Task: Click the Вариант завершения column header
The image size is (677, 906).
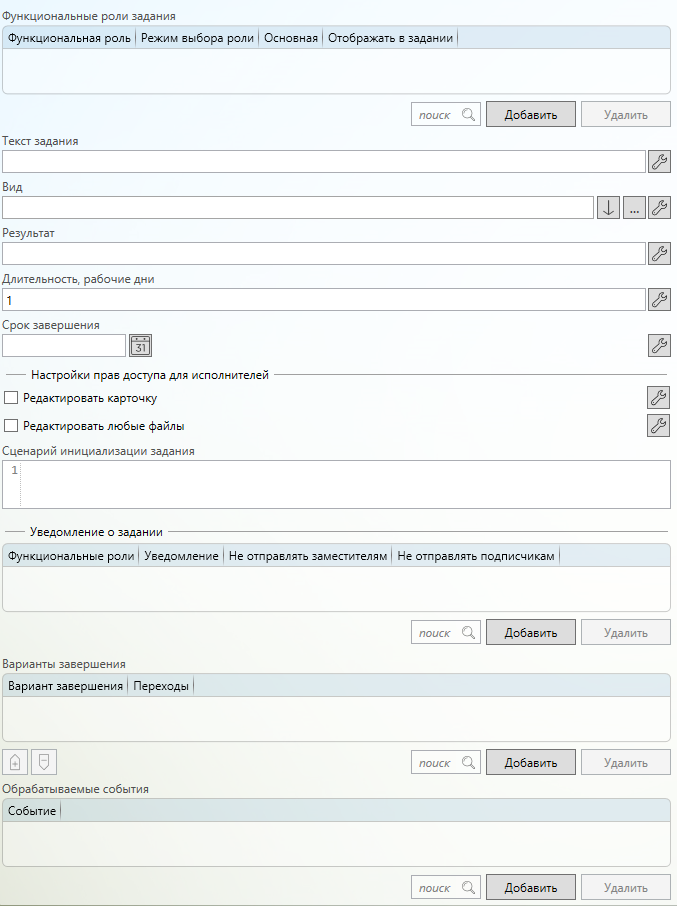Action: 65,686
